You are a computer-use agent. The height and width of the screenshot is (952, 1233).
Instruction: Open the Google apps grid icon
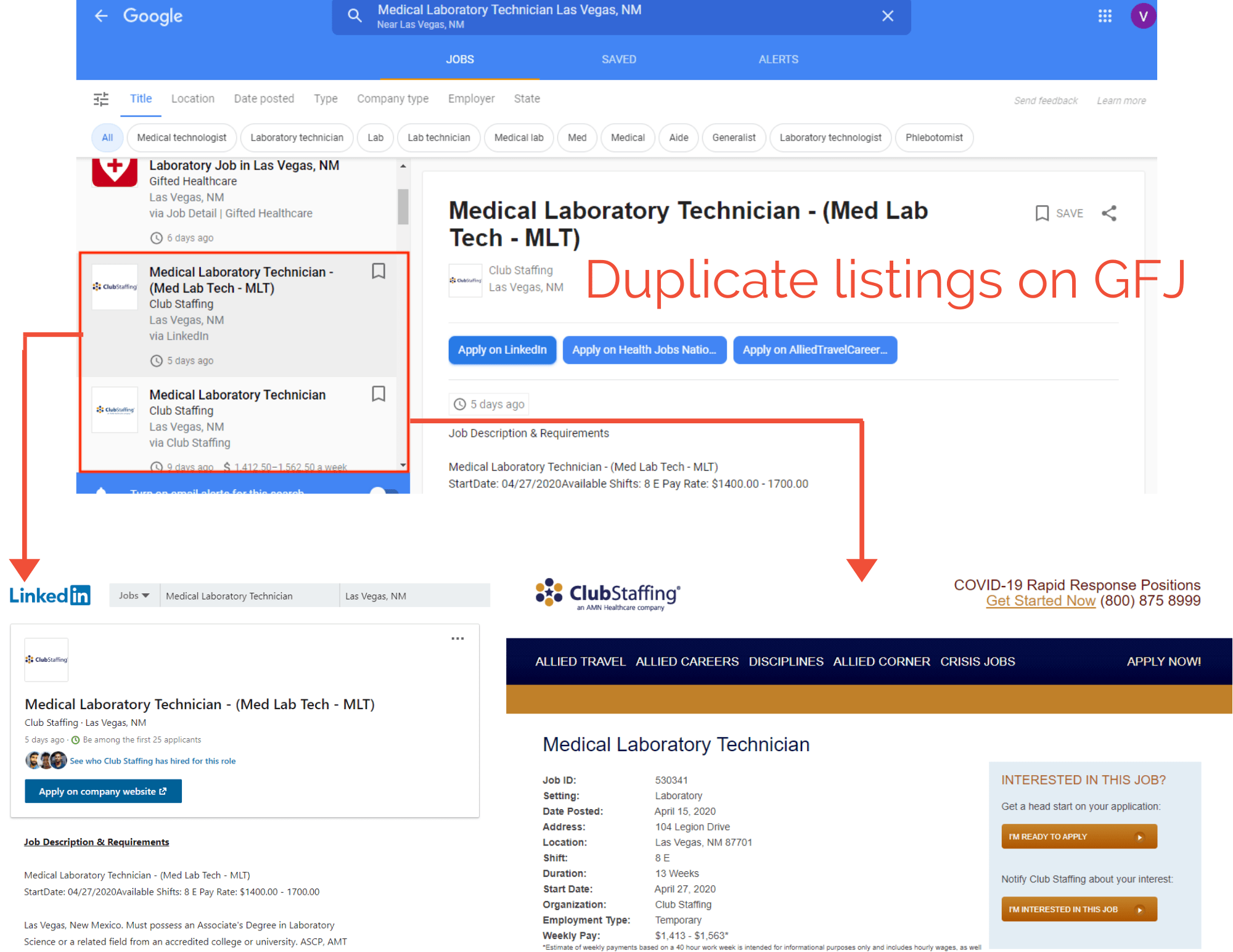1104,16
